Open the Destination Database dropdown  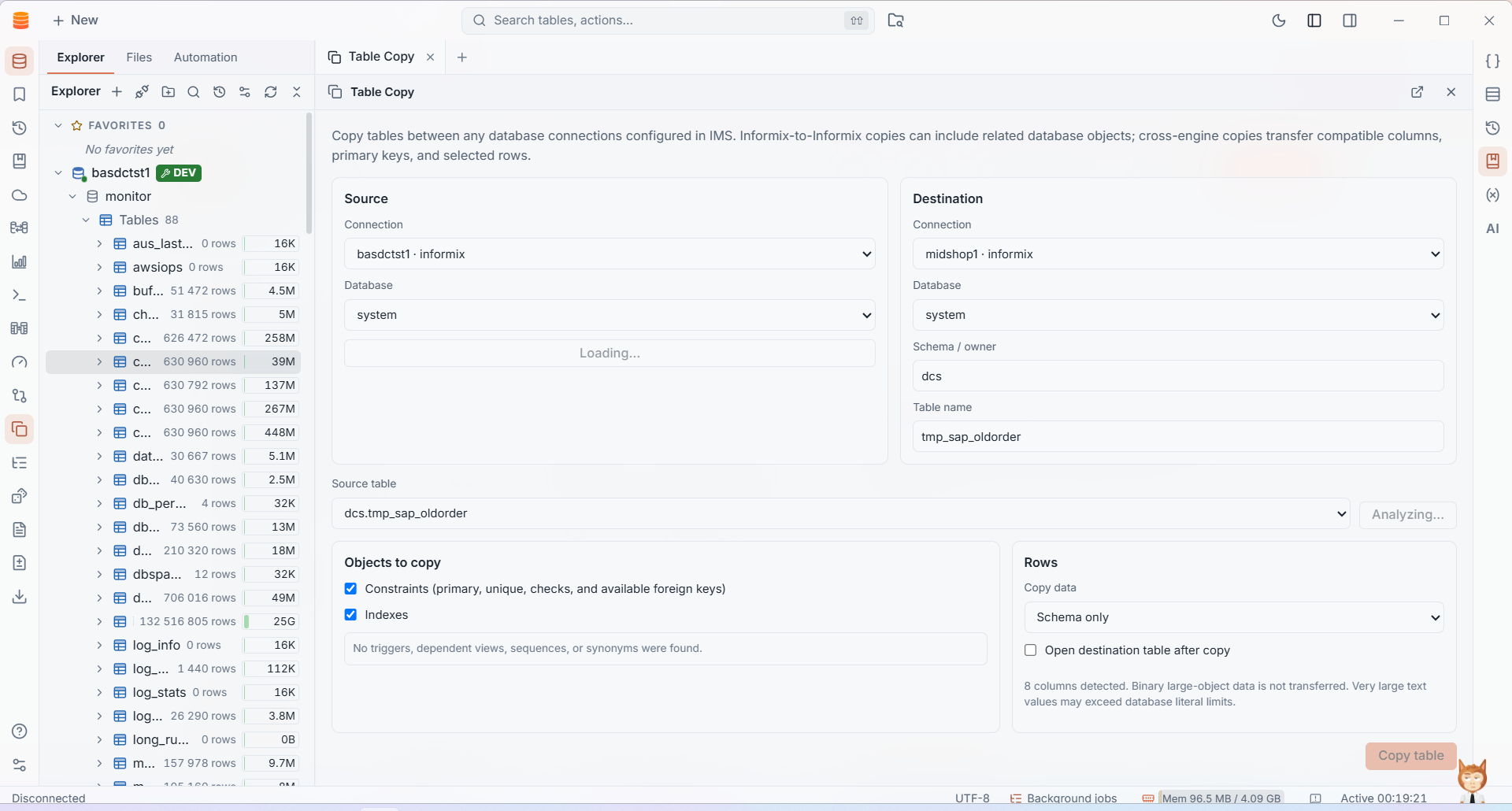(1178, 315)
